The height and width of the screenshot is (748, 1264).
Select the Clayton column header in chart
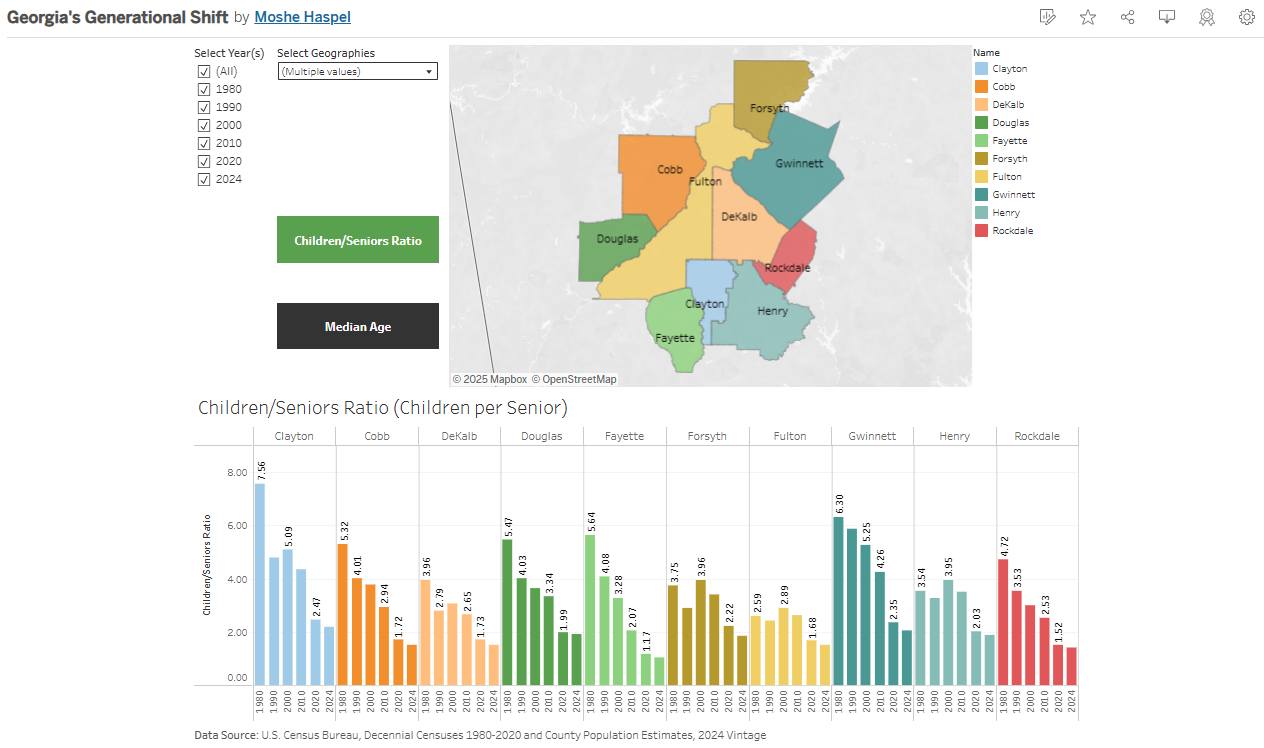pos(294,436)
